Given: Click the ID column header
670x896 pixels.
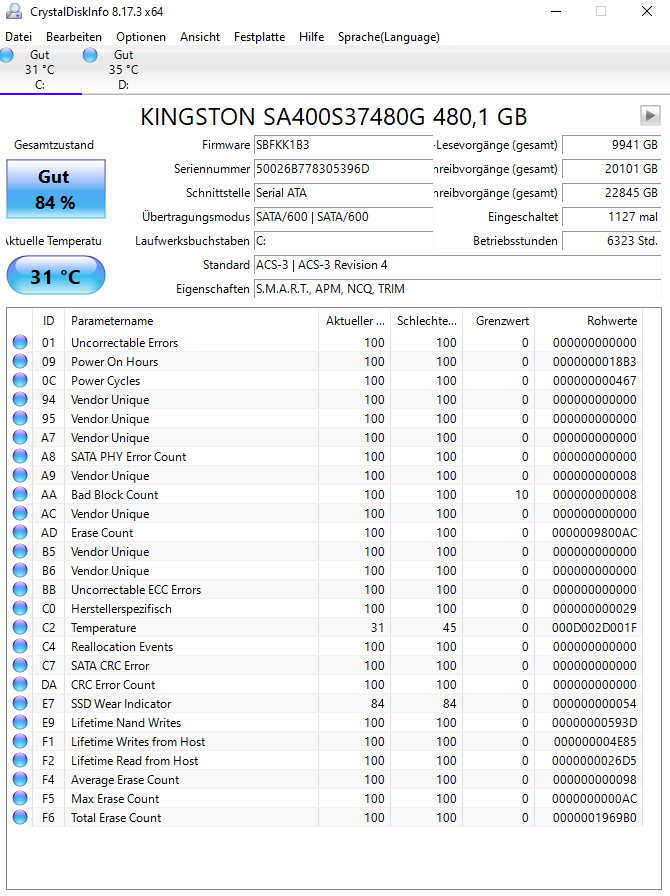Looking at the screenshot, I should 49,321.
